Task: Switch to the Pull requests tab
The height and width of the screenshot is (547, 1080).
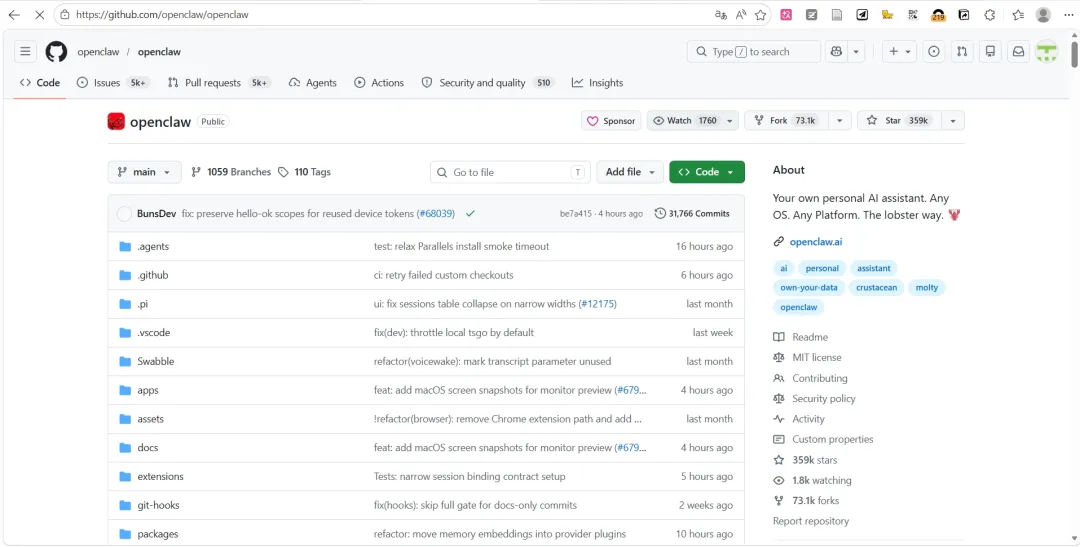Action: pyautogui.click(x=219, y=83)
